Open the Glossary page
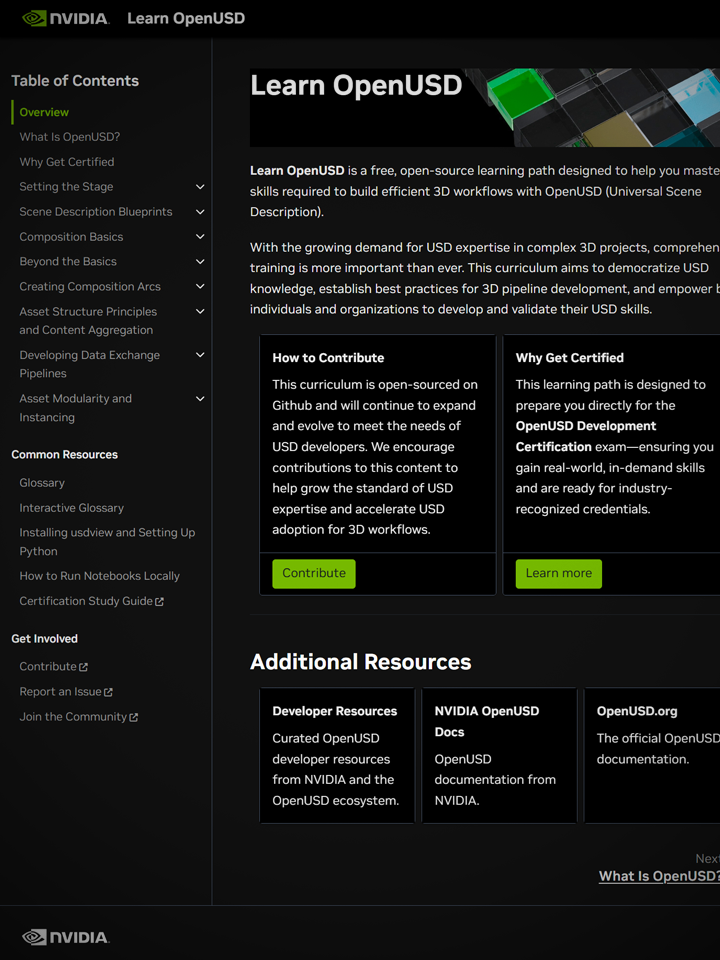The image size is (720, 960). pos(42,483)
